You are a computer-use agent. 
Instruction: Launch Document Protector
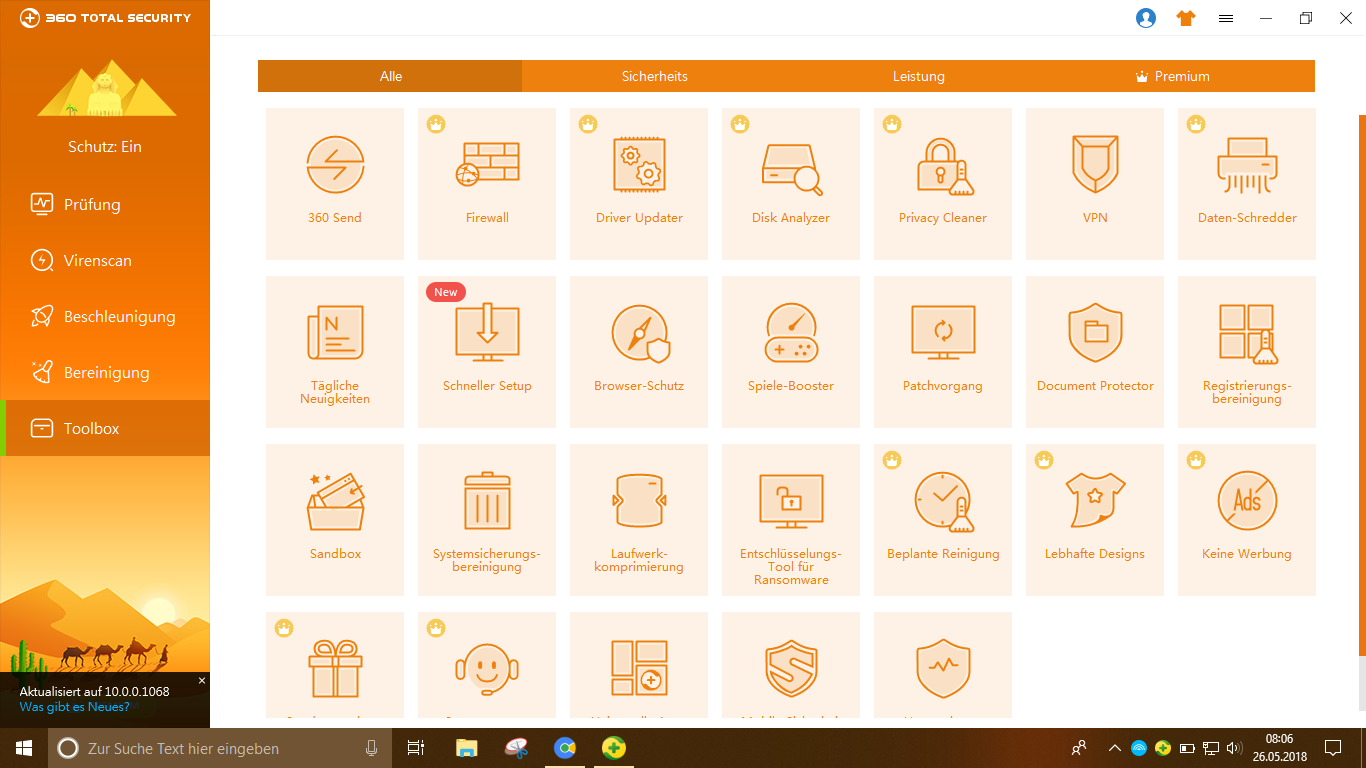coord(1095,352)
